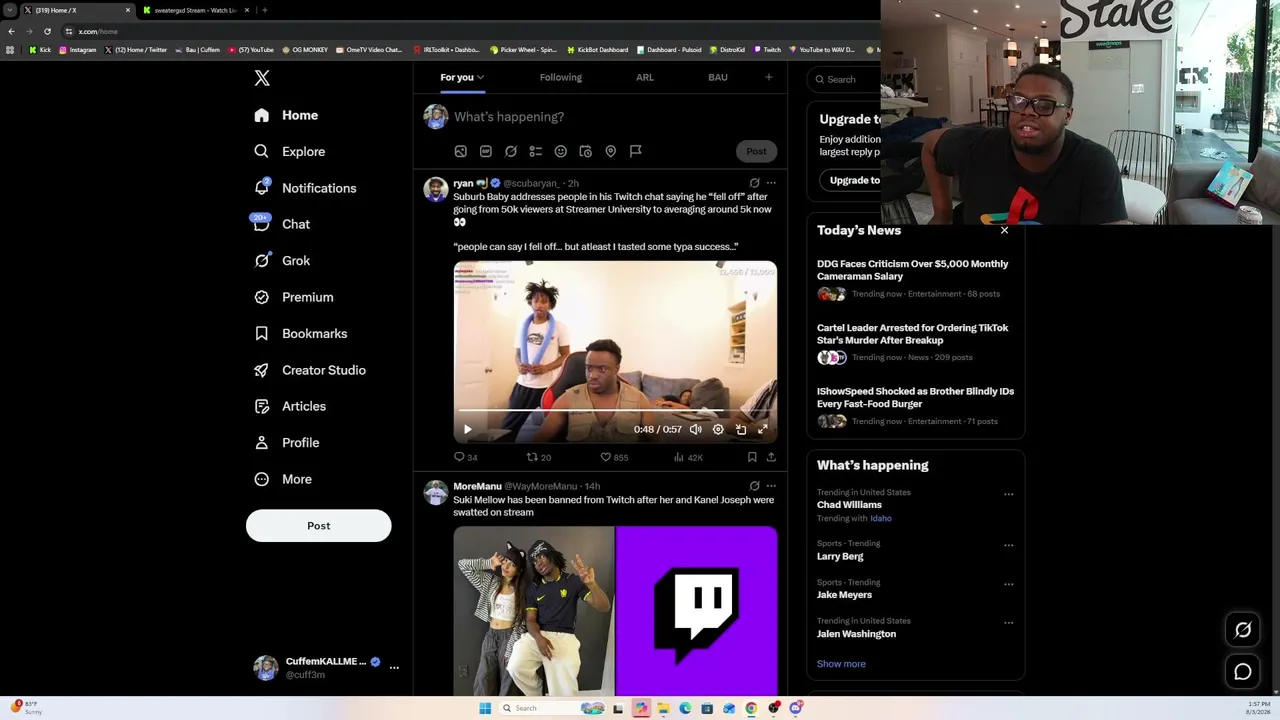Image resolution: width=1280 pixels, height=720 pixels.
Task: Add media image to the new post
Action: pyautogui.click(x=461, y=151)
